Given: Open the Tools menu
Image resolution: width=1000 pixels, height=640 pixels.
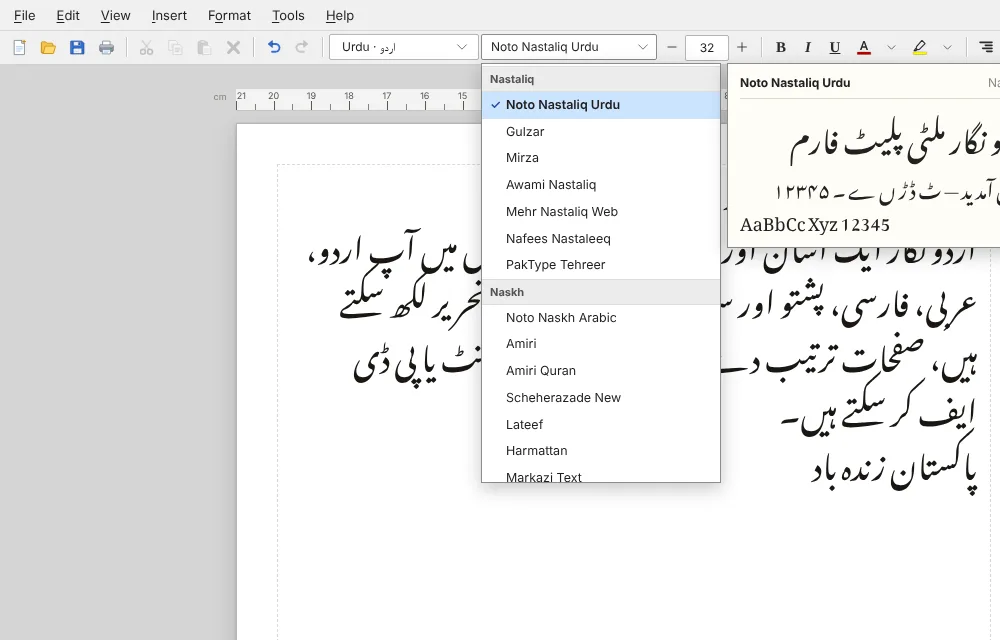Looking at the screenshot, I should pos(288,15).
